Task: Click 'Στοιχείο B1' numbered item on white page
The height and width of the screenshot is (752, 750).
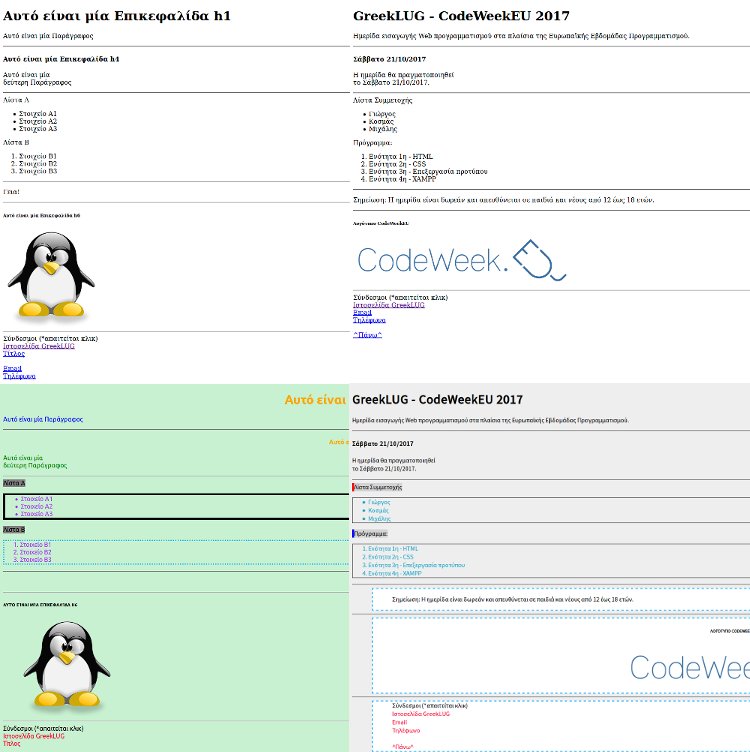Action: click(38, 156)
